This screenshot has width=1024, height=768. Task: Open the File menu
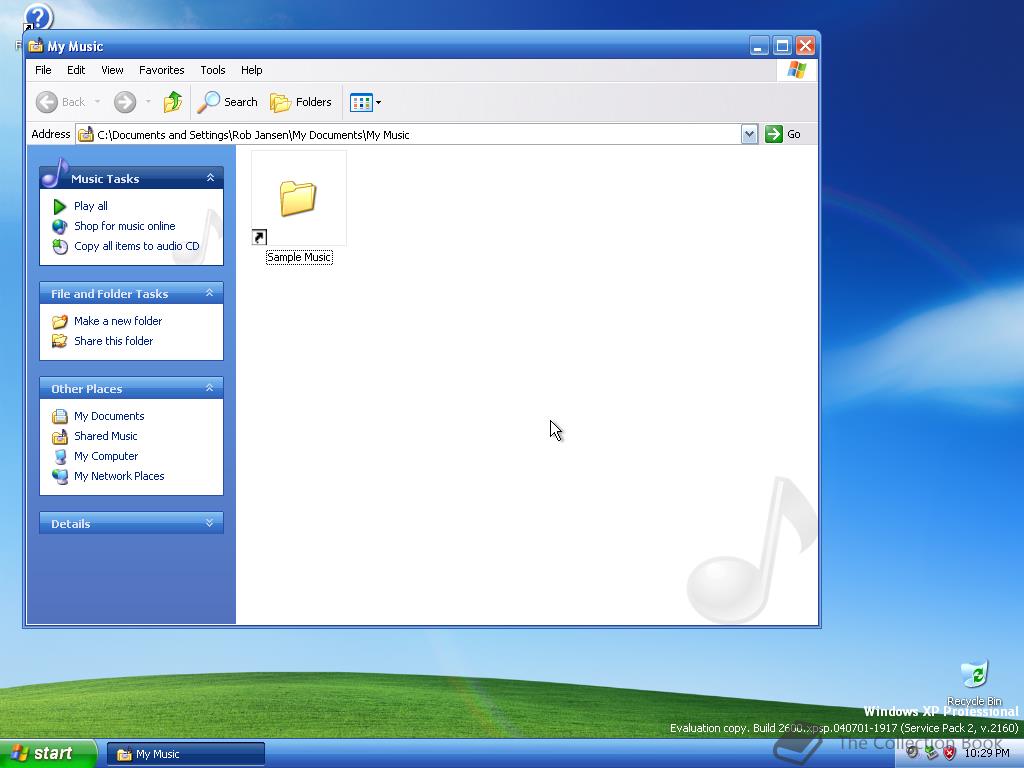[43, 70]
